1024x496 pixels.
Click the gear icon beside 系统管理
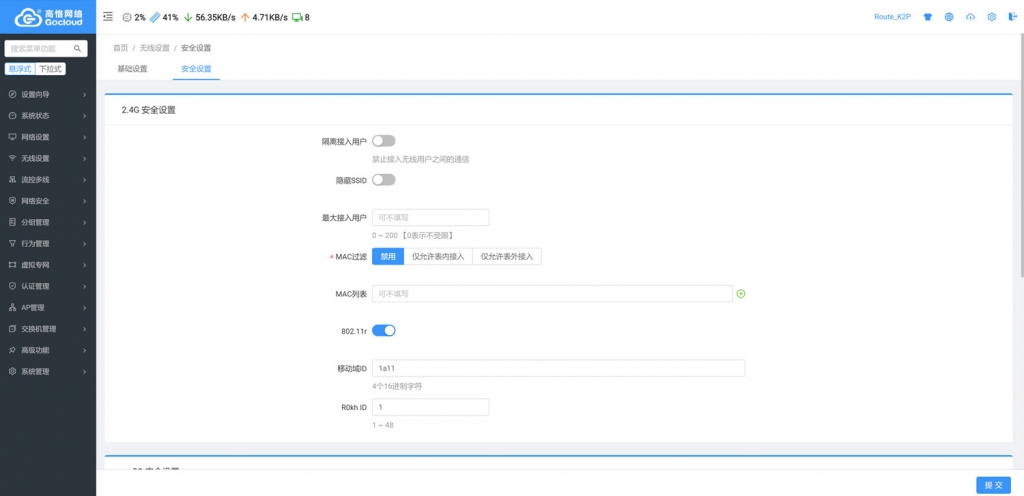[x=12, y=371]
